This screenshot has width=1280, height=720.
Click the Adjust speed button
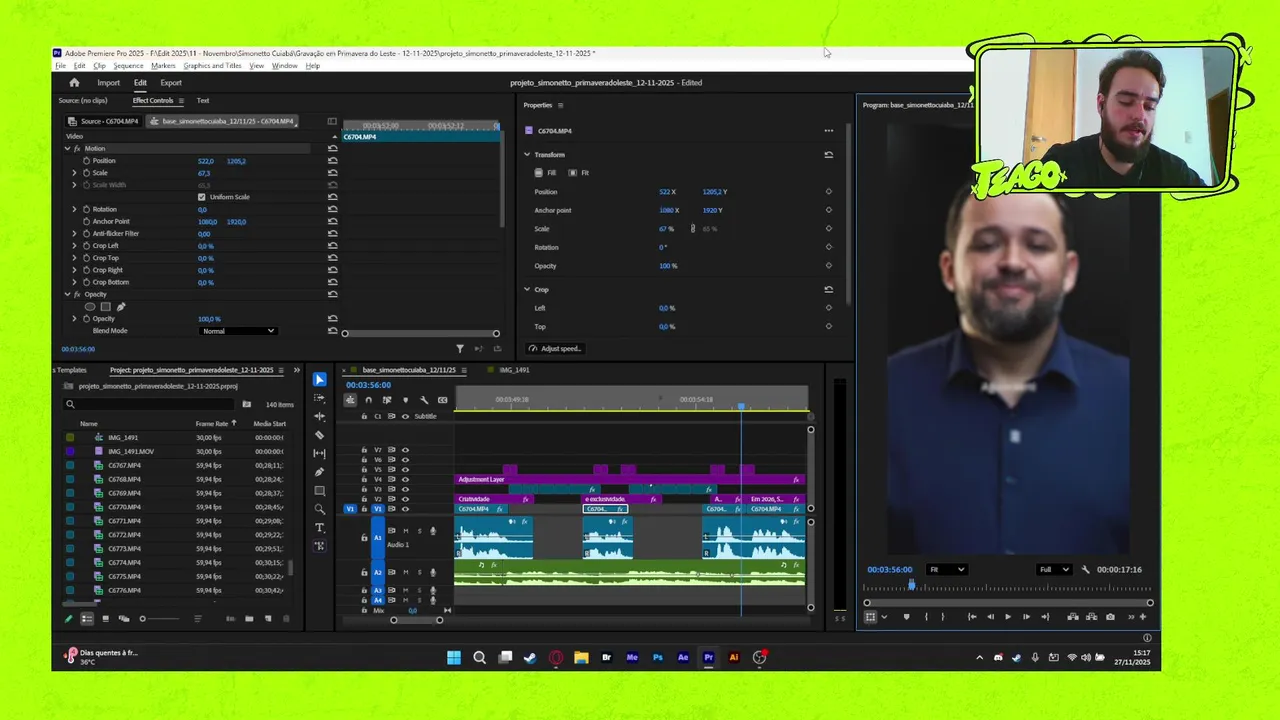click(554, 349)
